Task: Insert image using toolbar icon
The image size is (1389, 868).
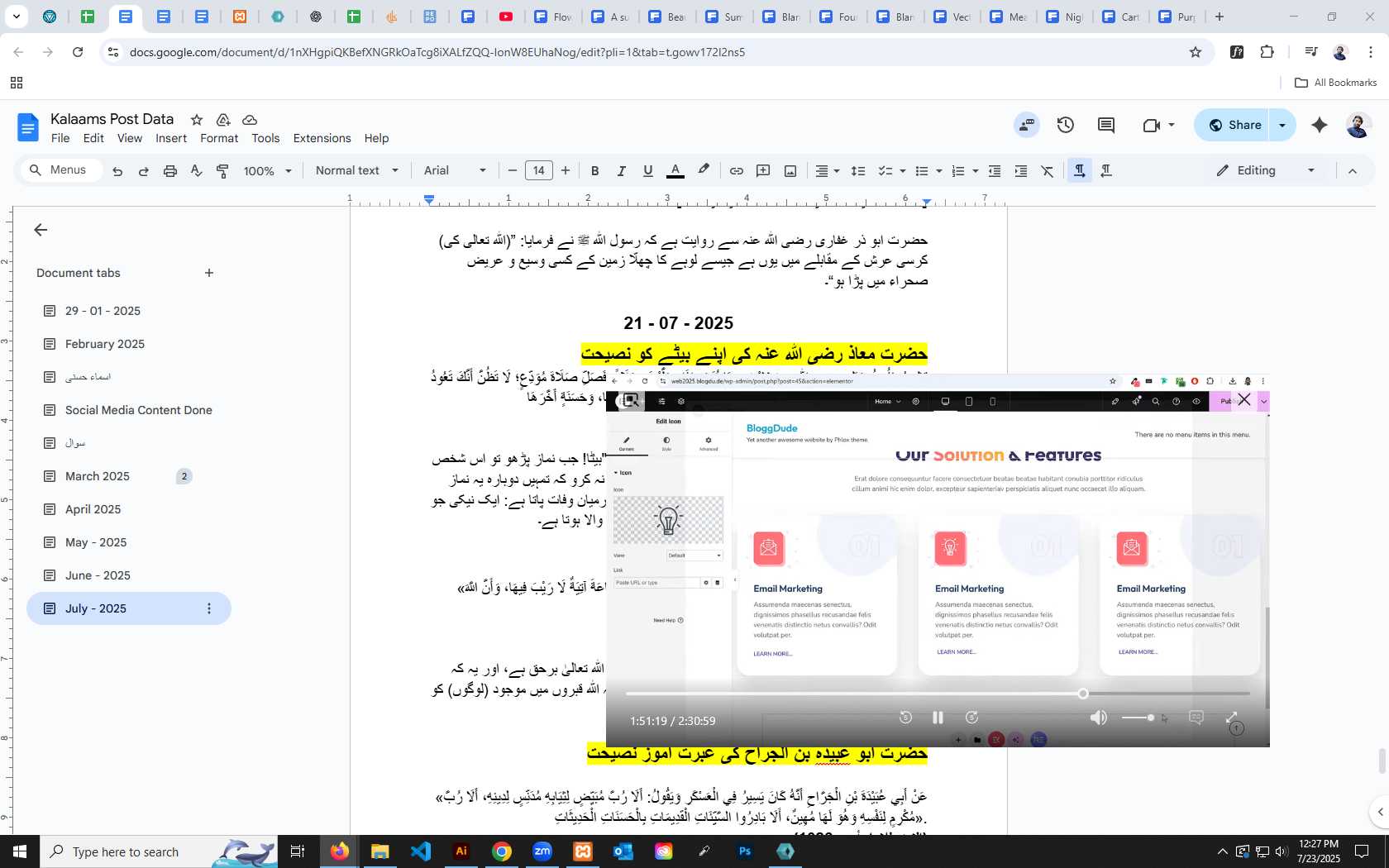Action: coord(790,171)
